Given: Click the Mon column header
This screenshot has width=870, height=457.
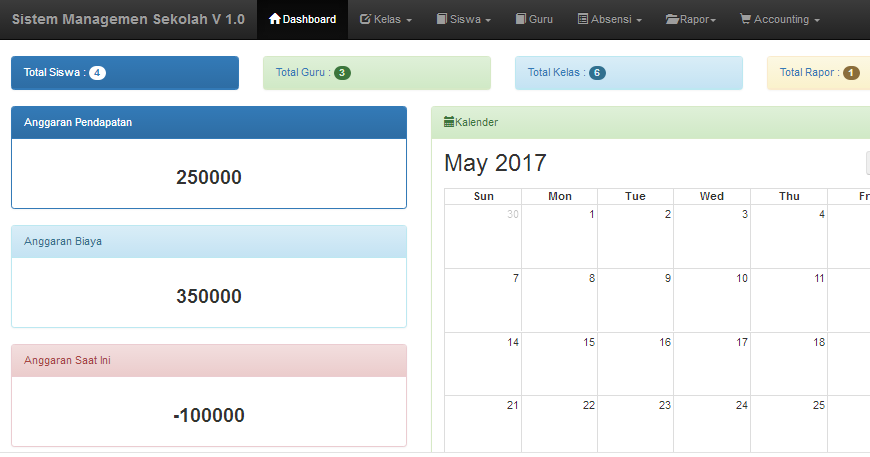Looking at the screenshot, I should click(559, 196).
